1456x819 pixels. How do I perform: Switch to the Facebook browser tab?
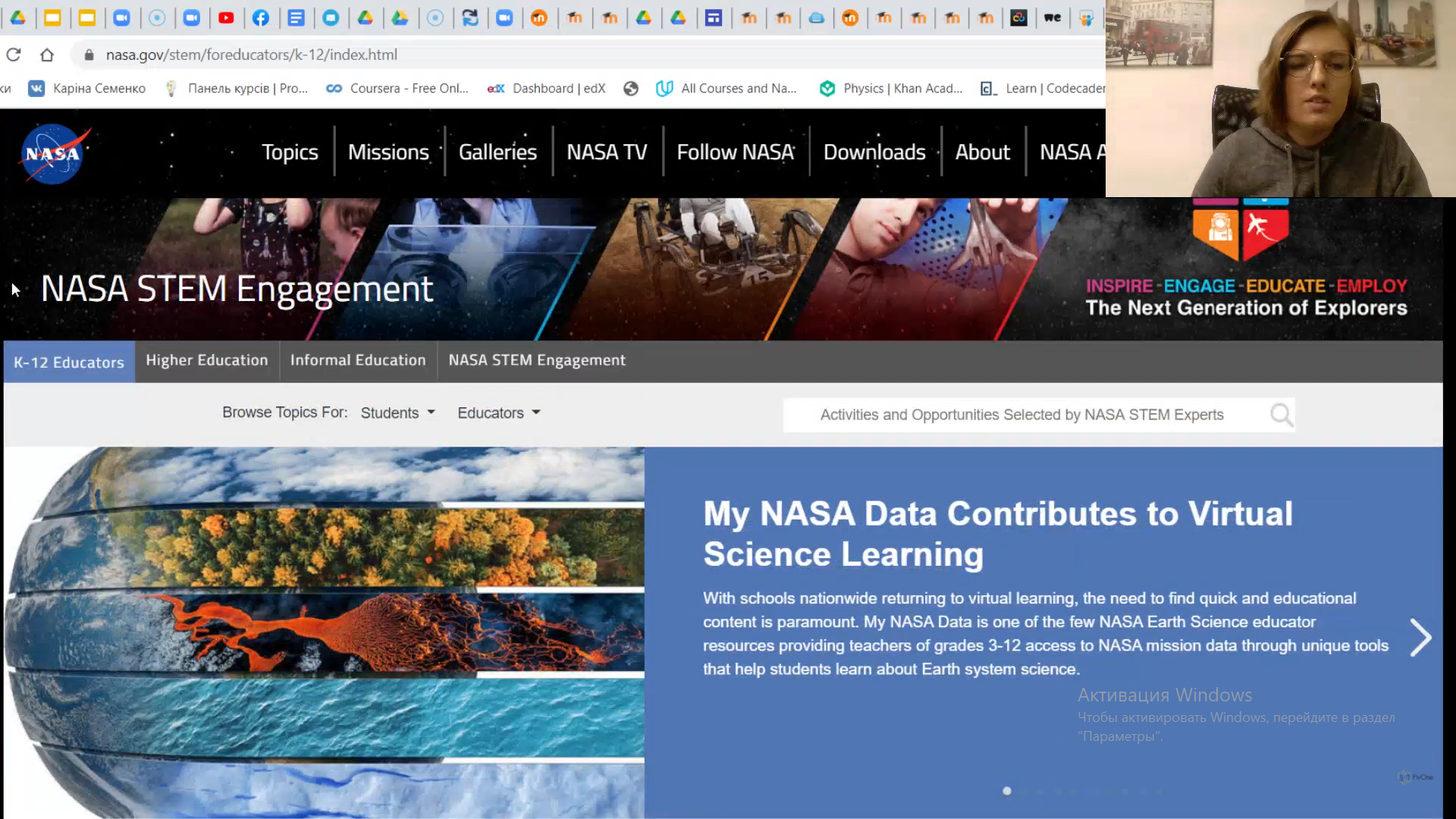coord(260,17)
